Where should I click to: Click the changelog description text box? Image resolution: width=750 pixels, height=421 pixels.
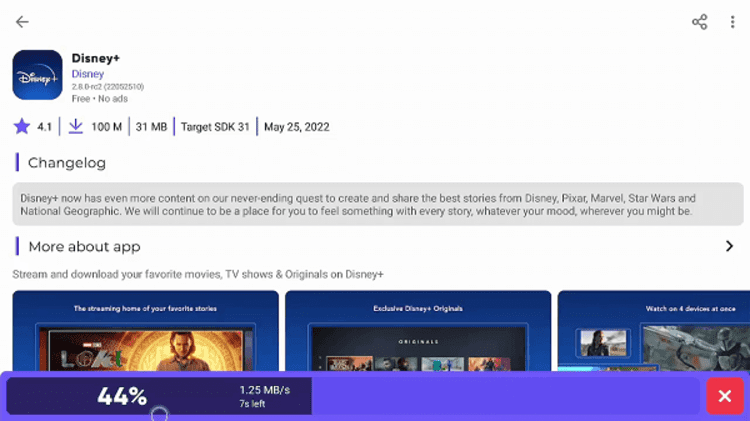point(377,205)
